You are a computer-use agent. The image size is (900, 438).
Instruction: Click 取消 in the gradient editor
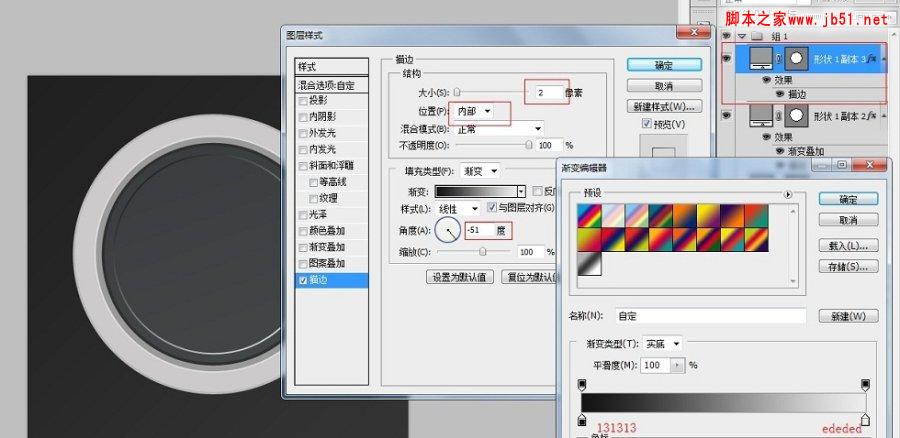[848, 220]
